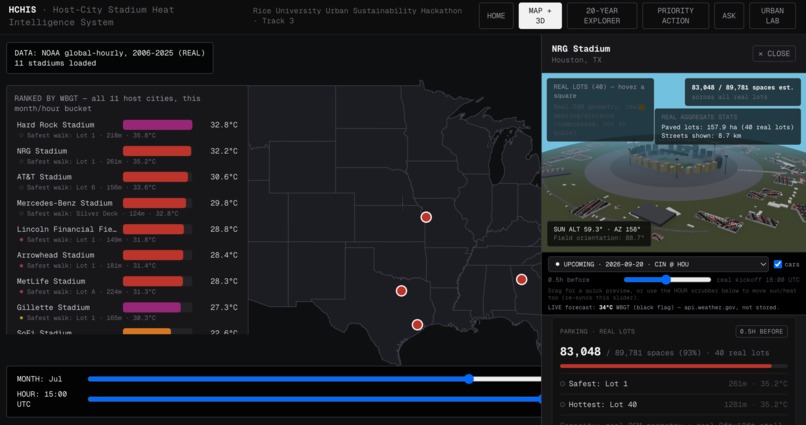Screen dimensions: 806x425
Task: Select Hard Rock Stadium in the ranking
Action: [127, 130]
